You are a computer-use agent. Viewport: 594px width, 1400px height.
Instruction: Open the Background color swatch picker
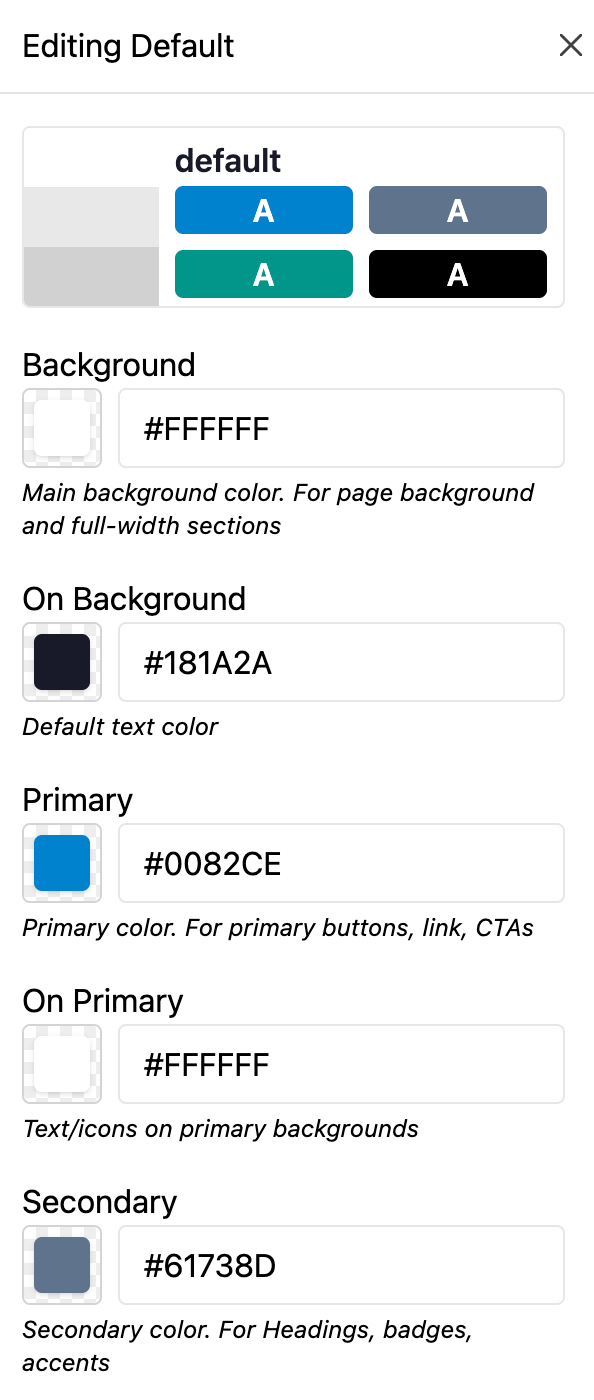61,427
